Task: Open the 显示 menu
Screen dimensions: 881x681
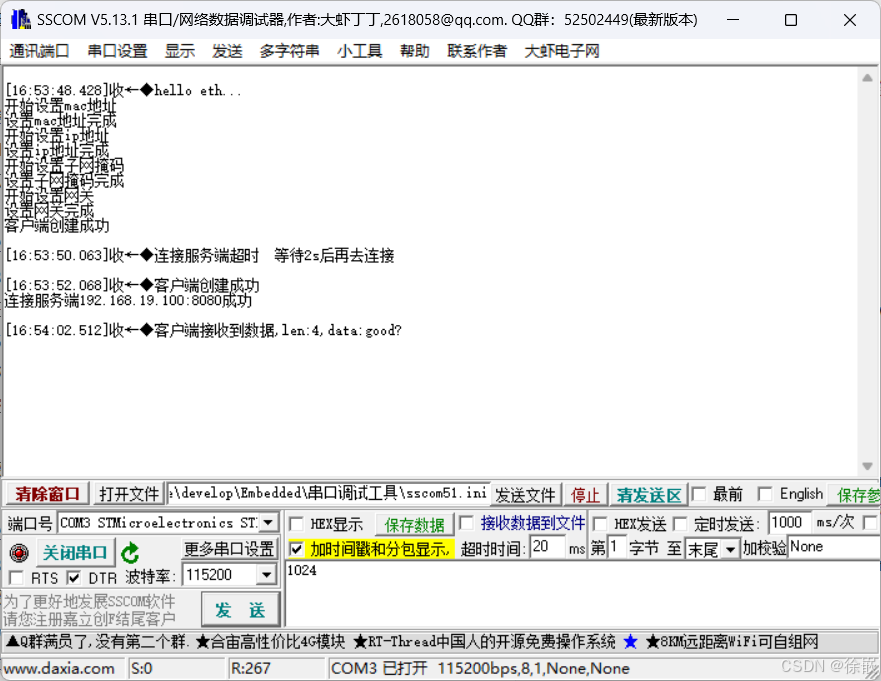Action: point(180,51)
